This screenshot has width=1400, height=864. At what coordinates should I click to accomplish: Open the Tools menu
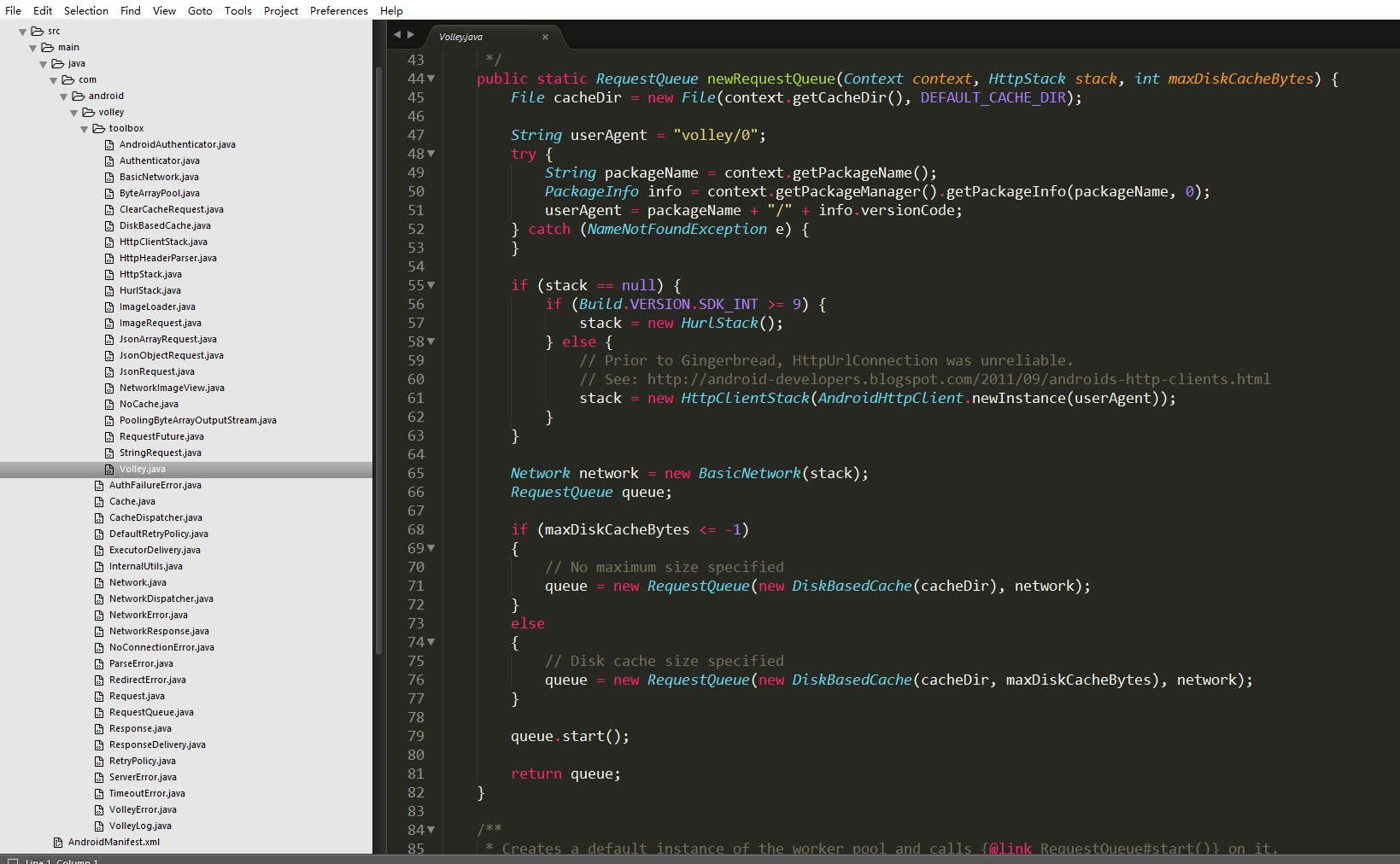click(238, 10)
